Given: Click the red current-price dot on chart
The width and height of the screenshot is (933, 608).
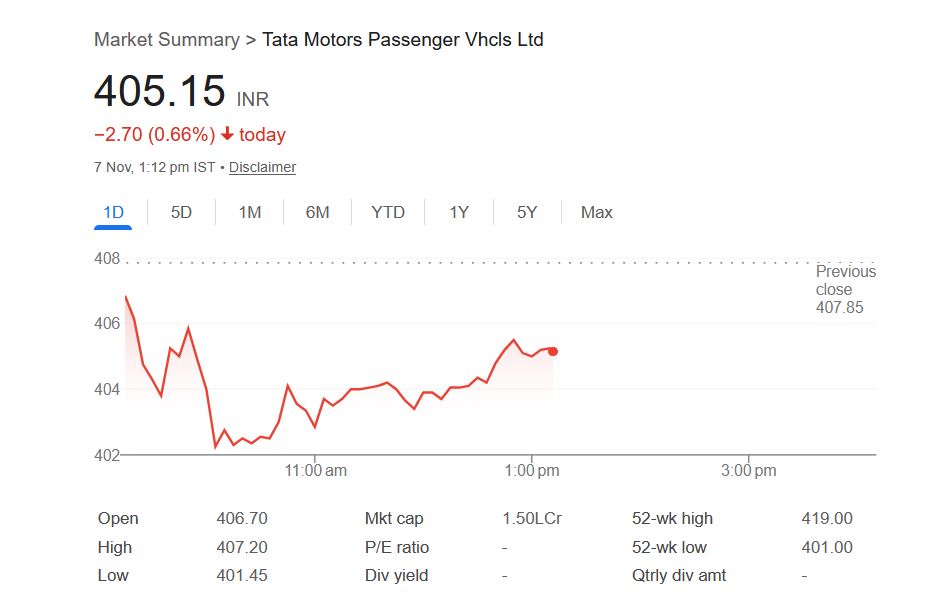Looking at the screenshot, I should [x=553, y=351].
